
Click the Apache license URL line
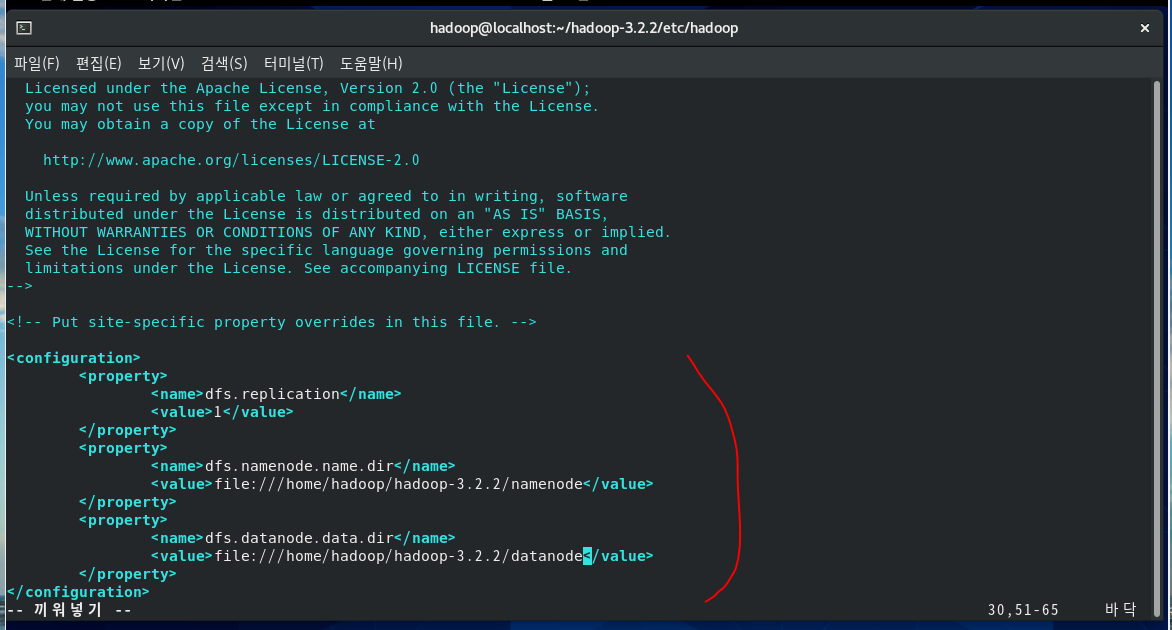point(231,160)
